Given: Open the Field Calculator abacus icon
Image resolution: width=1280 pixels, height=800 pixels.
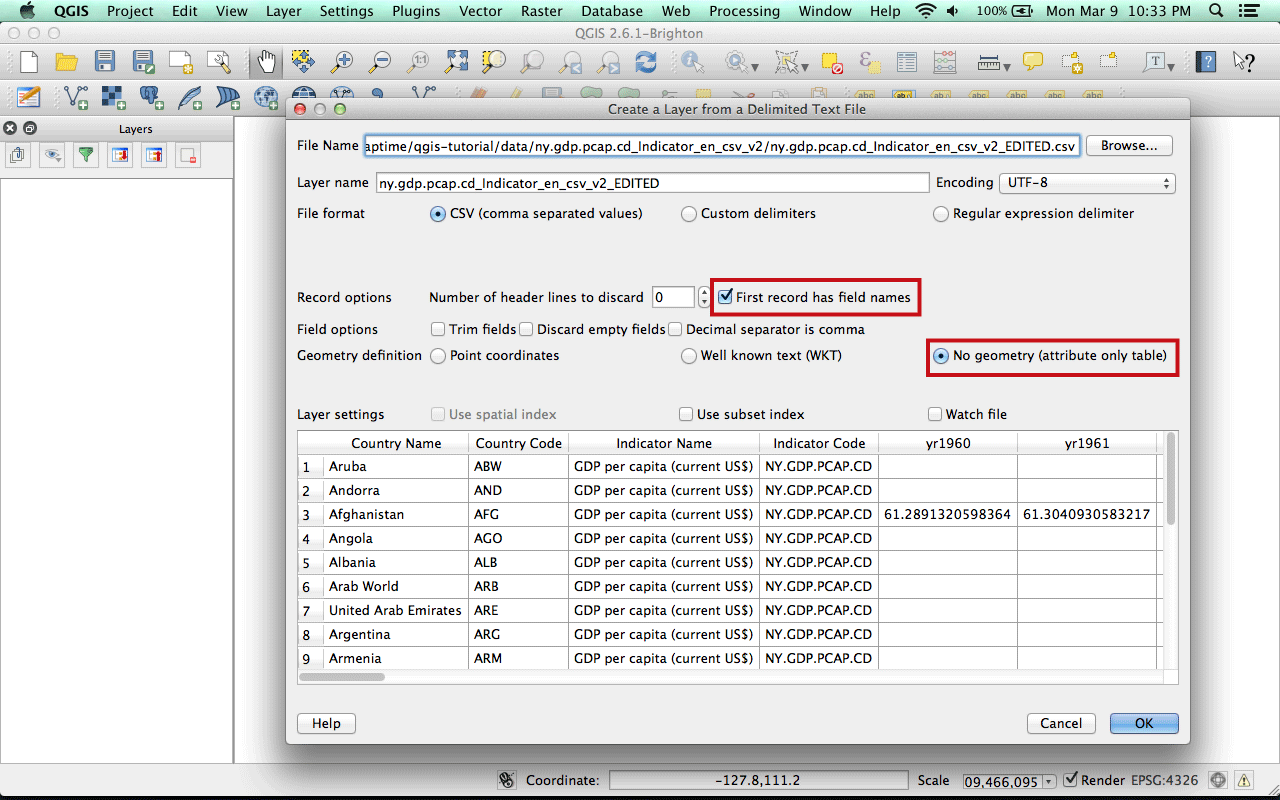Looking at the screenshot, I should coord(943,62).
